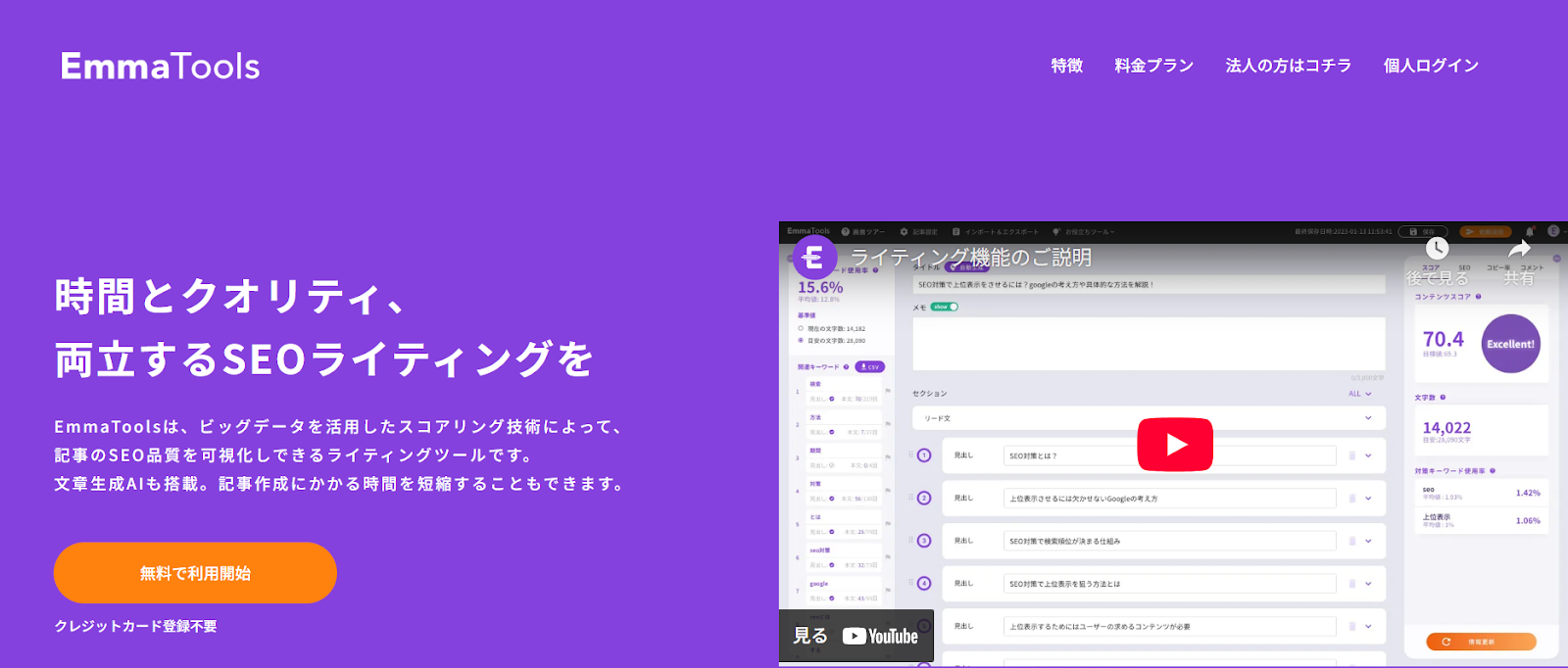The width and height of the screenshot is (1568, 668).
Task: Click heading field SEO対策で検索順位が決まる仕組み
Action: [1170, 541]
